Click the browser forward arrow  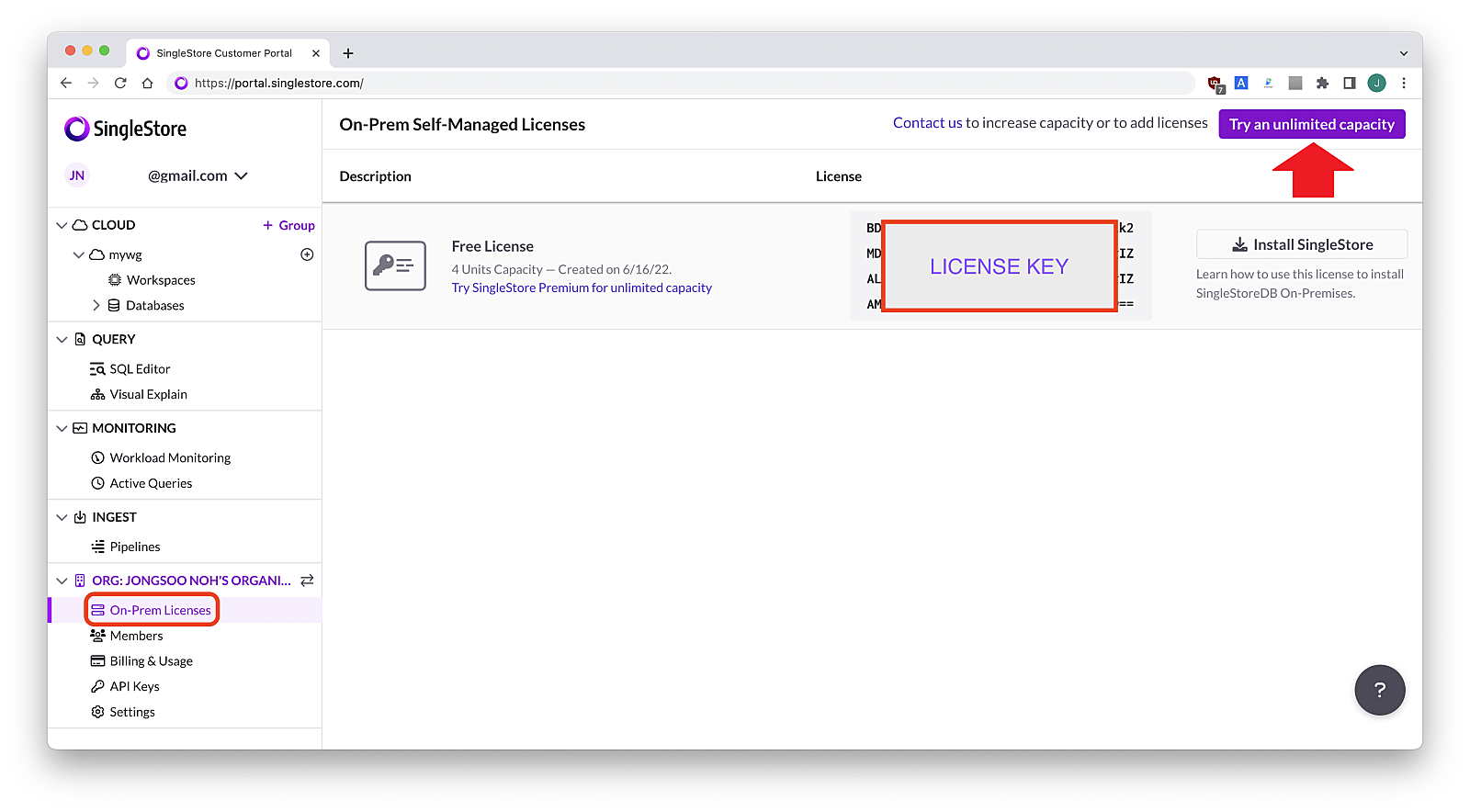point(93,83)
